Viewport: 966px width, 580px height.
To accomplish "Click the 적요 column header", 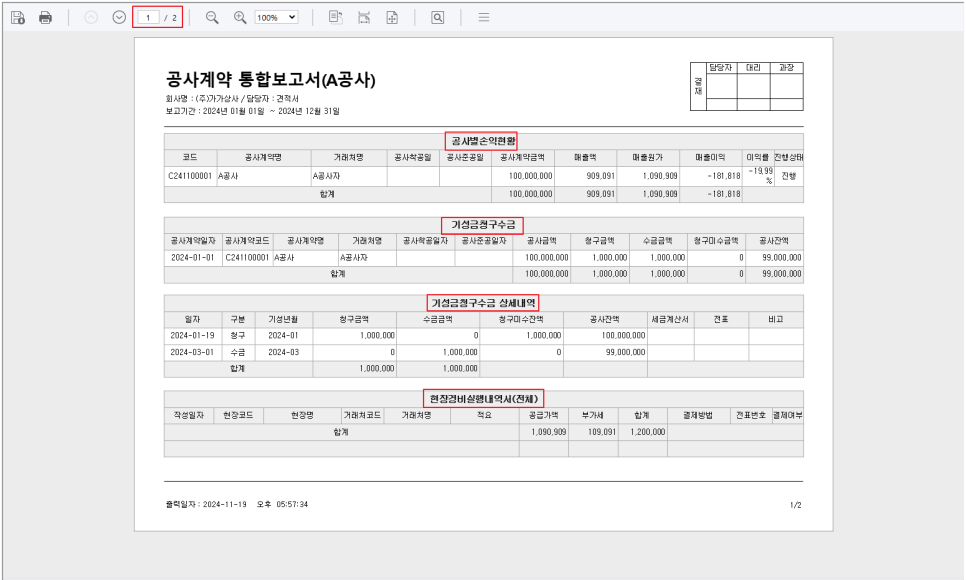I will (484, 415).
